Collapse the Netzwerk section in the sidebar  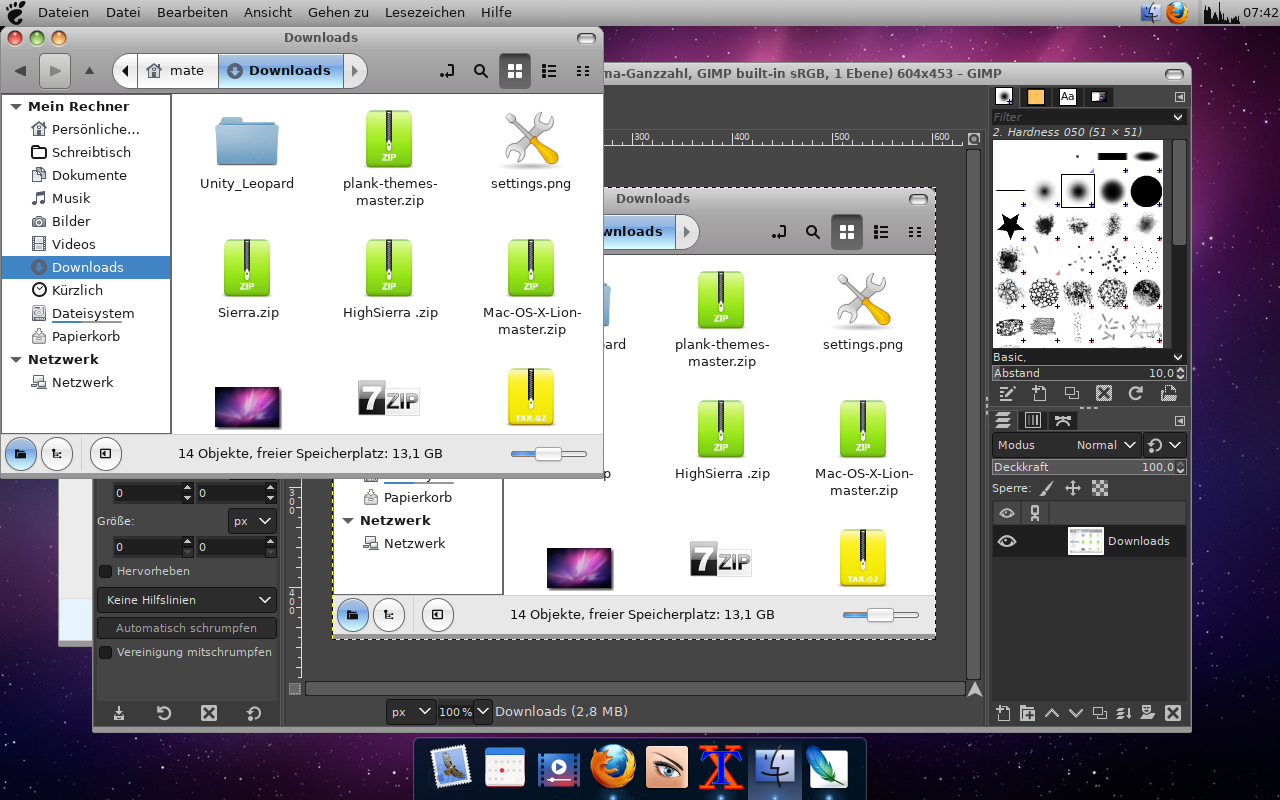tap(15, 359)
